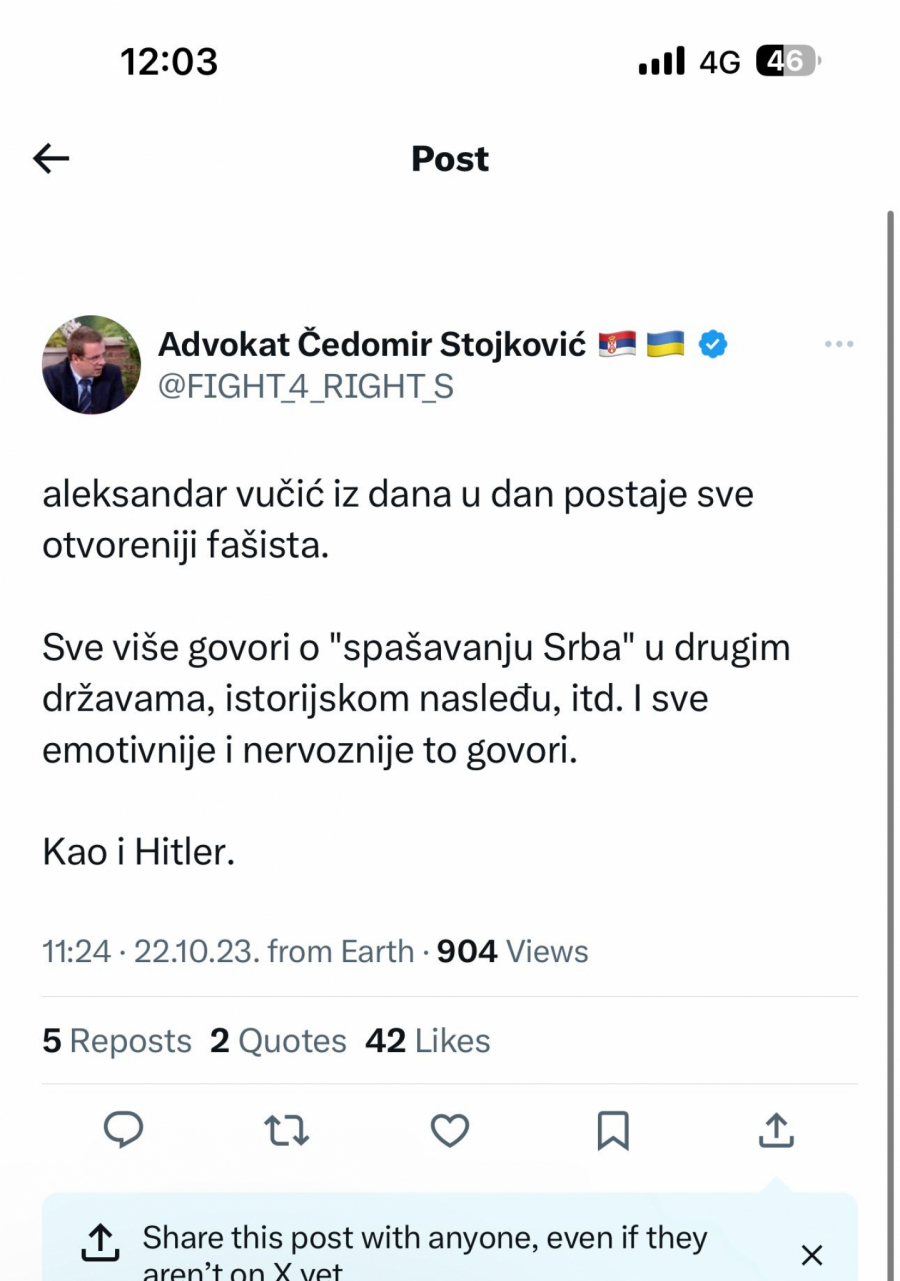The height and width of the screenshot is (1281, 900).
Task: Bookmark the post using the bookmark icon
Action: tap(614, 1131)
